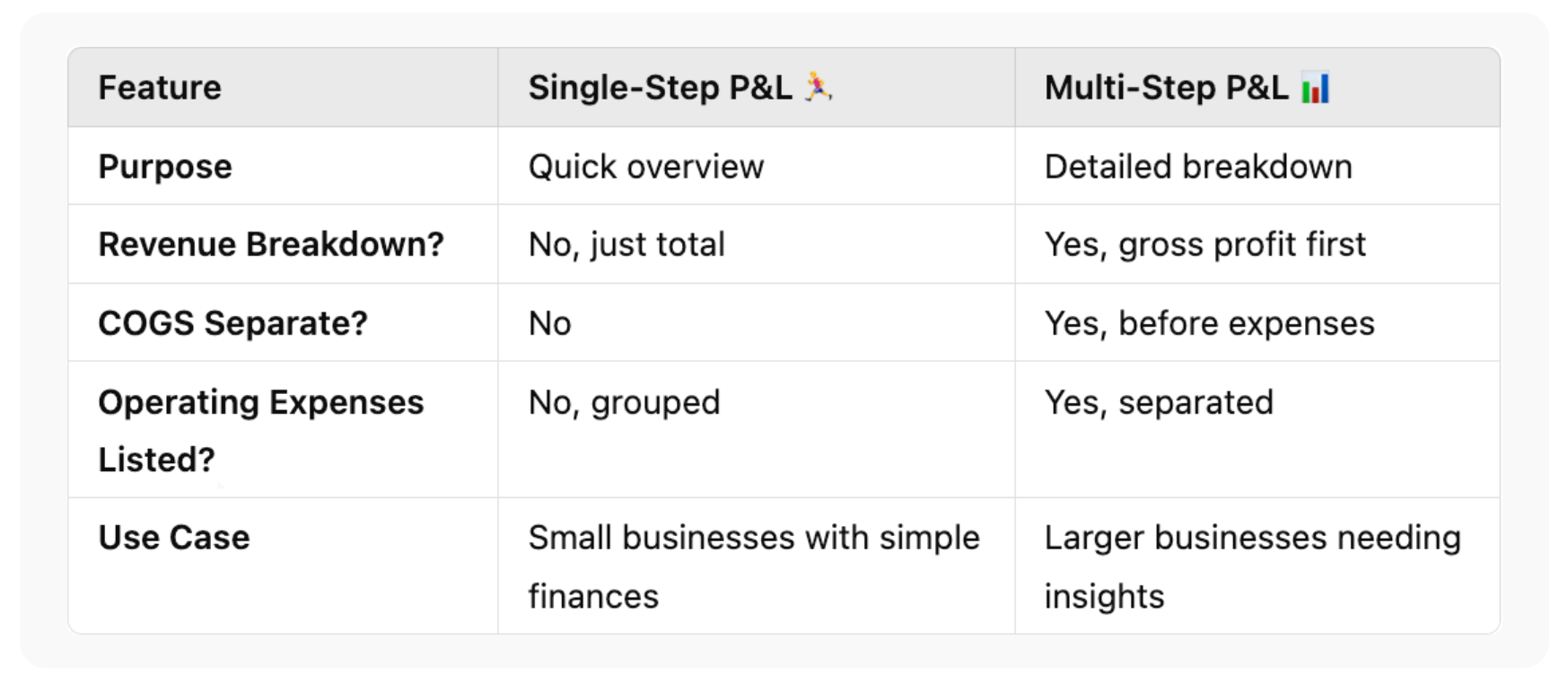Click the "No, grouped" cell
This screenshot has height=684, width=1568.
pyautogui.click(x=624, y=402)
